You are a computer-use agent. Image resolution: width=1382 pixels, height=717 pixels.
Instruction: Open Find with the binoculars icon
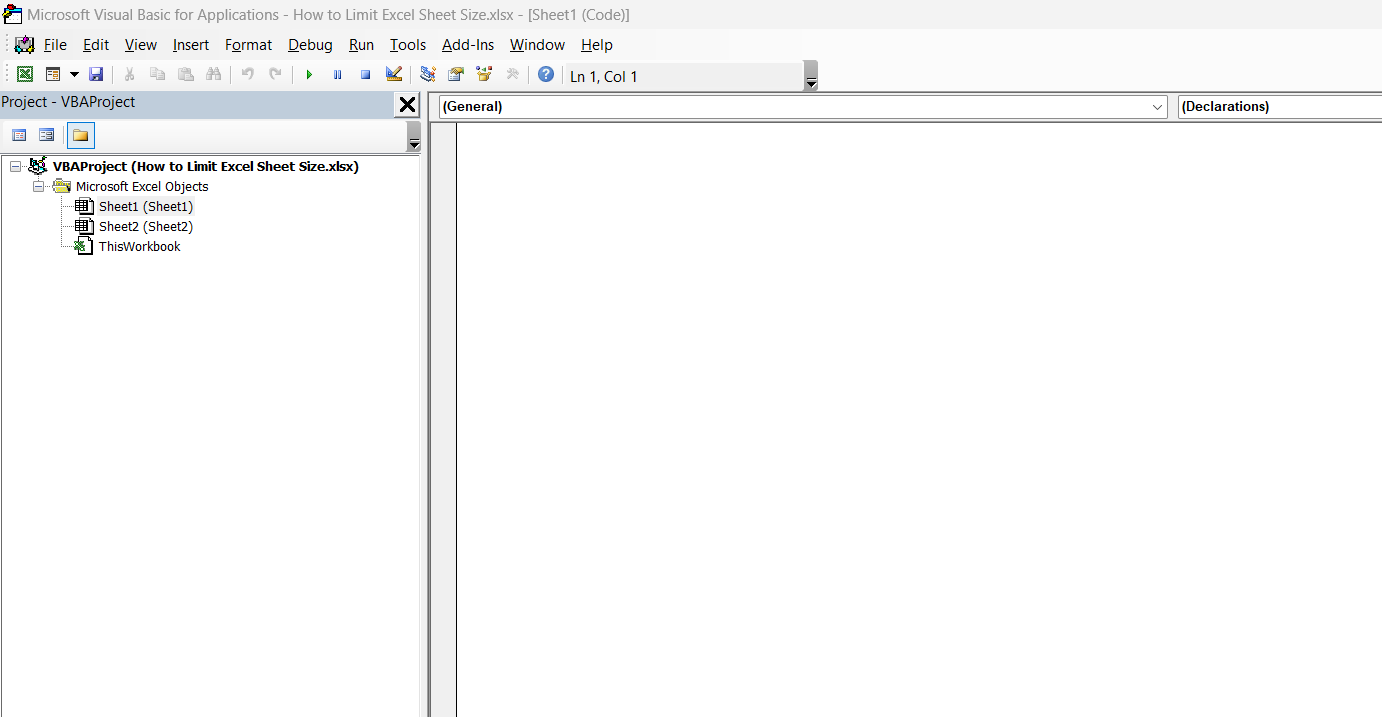(213, 75)
